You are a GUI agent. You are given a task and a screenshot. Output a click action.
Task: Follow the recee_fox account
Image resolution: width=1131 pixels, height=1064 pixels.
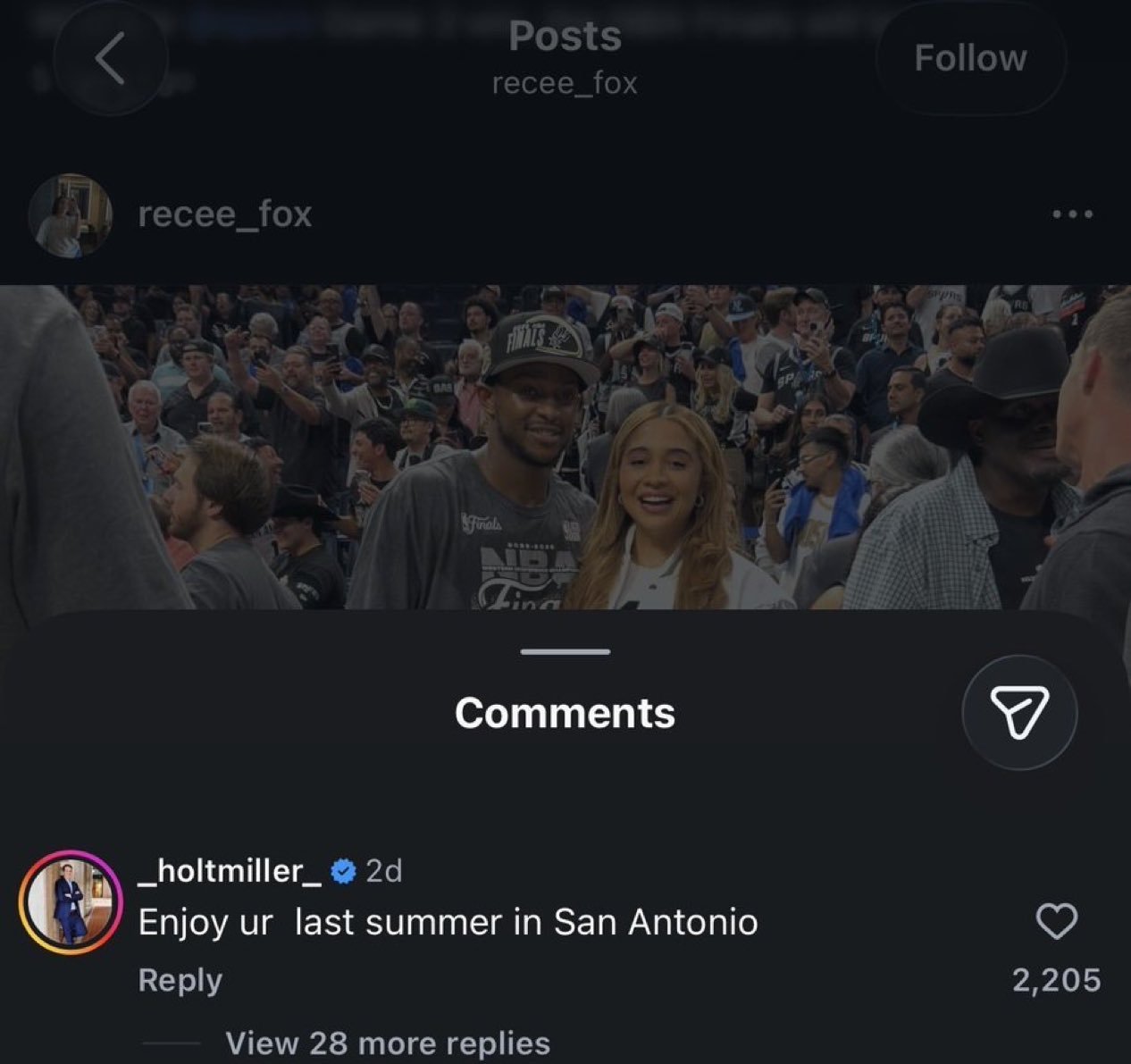pos(970,58)
